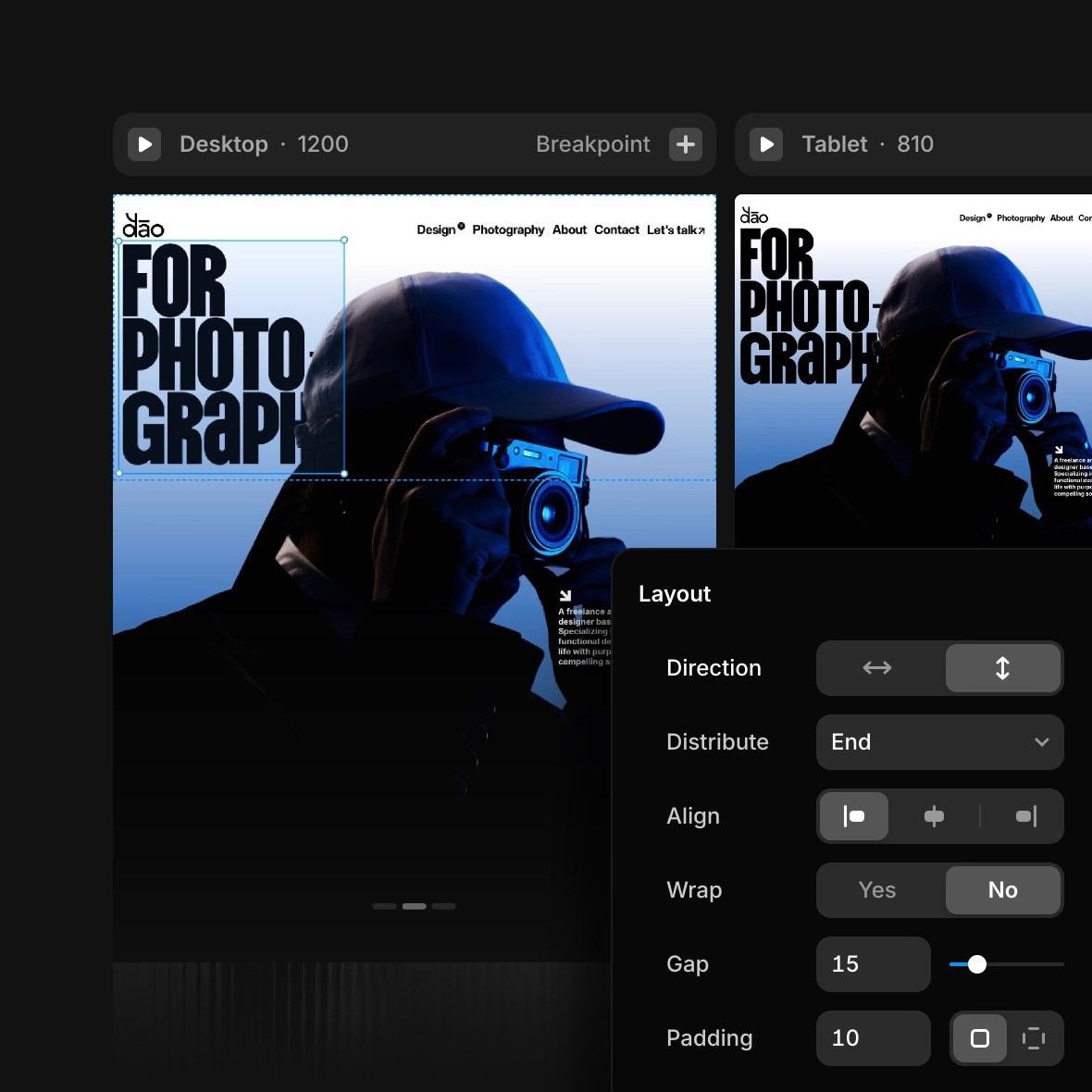Enable wrapping by clicking Yes
Screen dimensions: 1092x1092
point(876,890)
